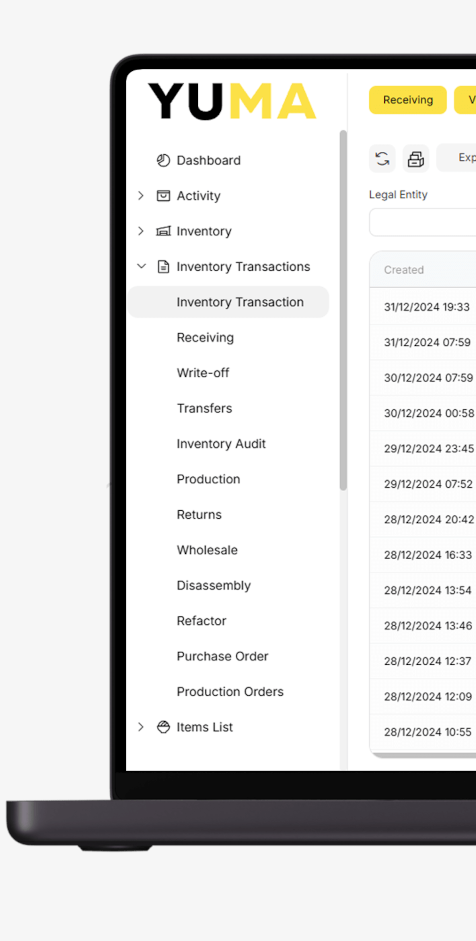This screenshot has width=476, height=941.
Task: Open the Receiving sidebar item
Action: tap(205, 337)
